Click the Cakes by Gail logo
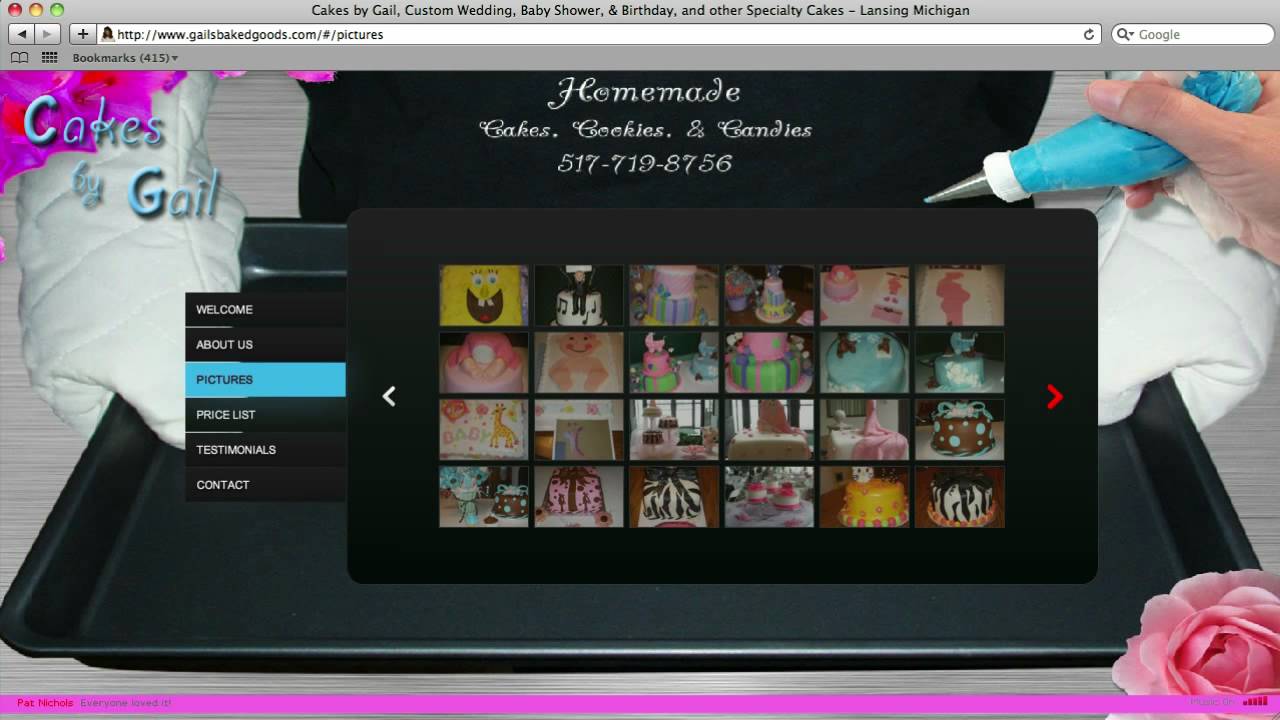This screenshot has width=1280, height=720. tap(120, 155)
